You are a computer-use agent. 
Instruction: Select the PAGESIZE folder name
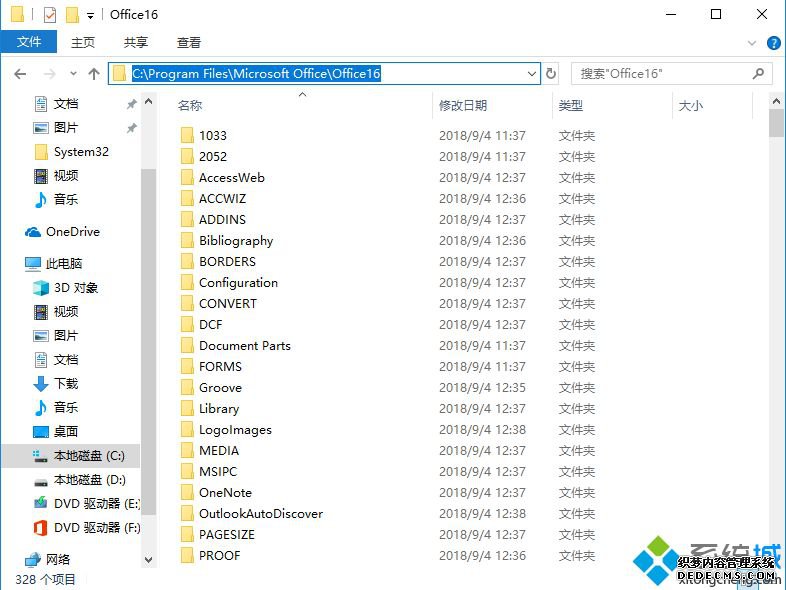pos(227,535)
